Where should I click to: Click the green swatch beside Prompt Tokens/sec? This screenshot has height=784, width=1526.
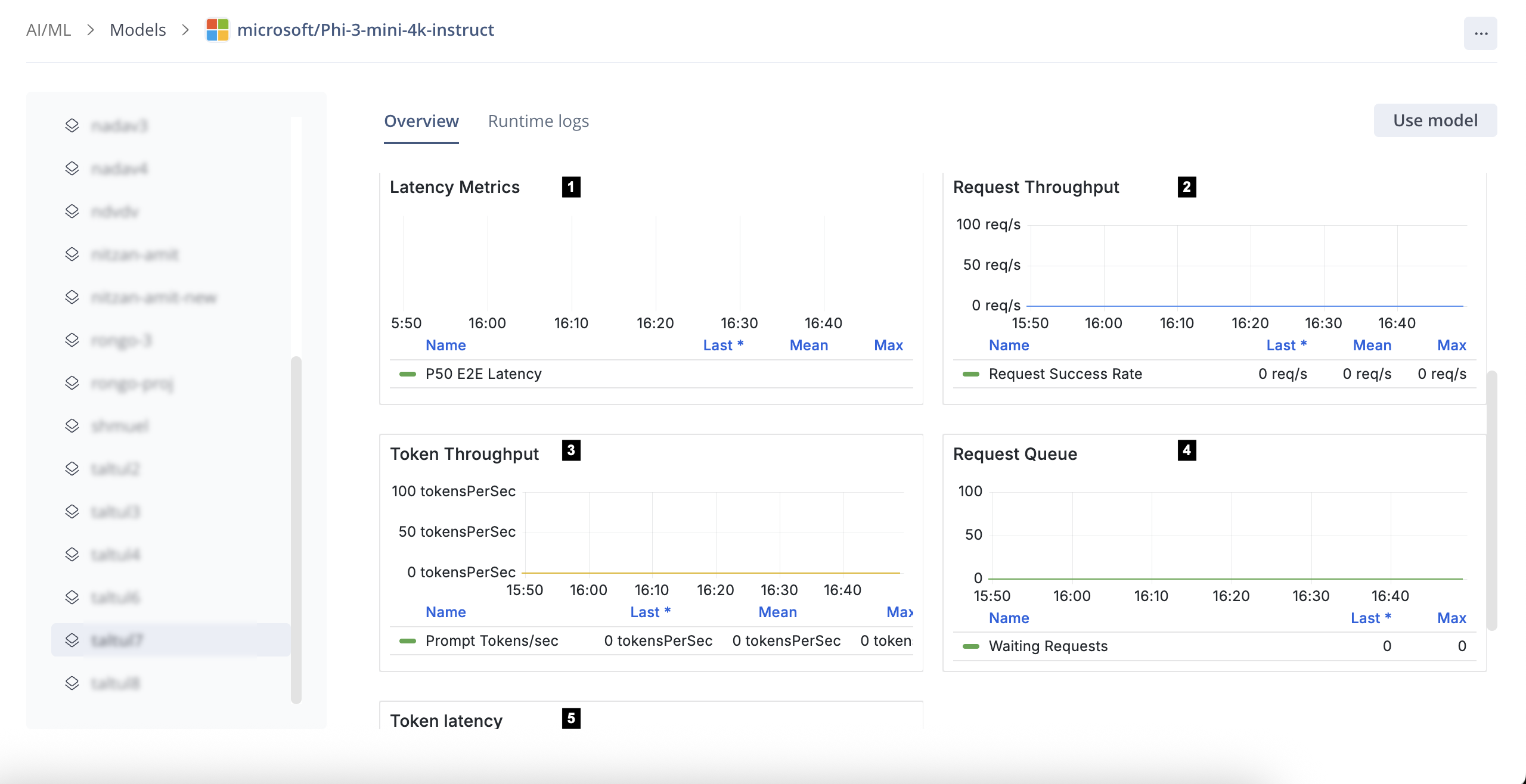click(409, 640)
